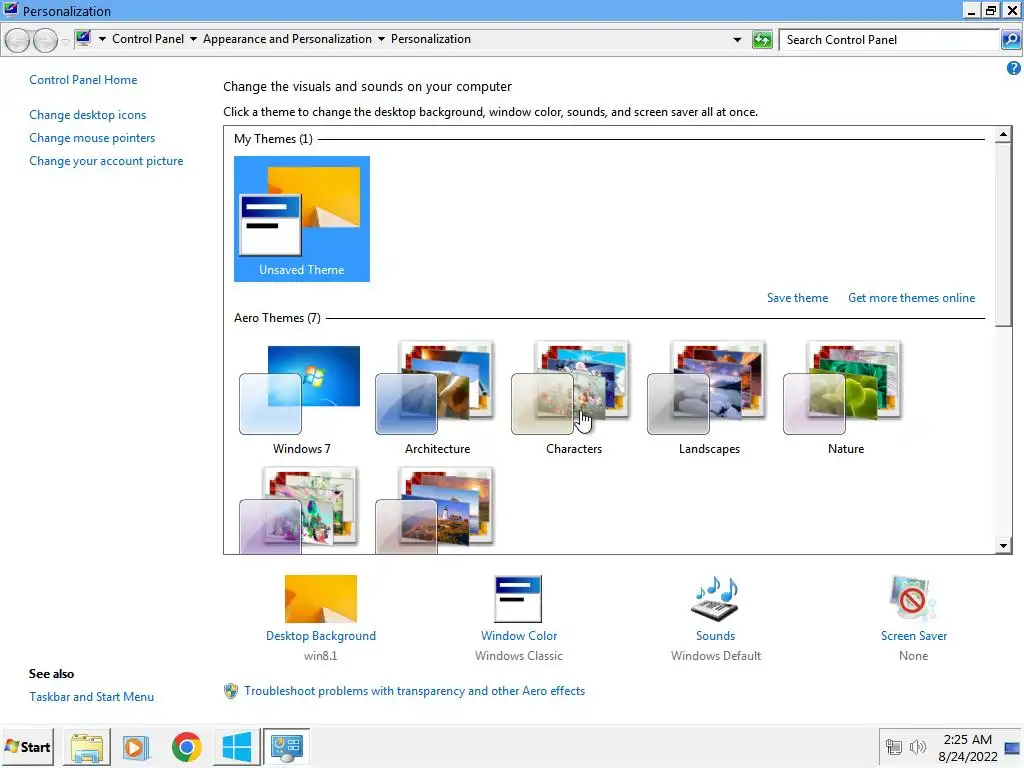
Task: Open Taskbar and Start Menu link
Action: coord(91,697)
